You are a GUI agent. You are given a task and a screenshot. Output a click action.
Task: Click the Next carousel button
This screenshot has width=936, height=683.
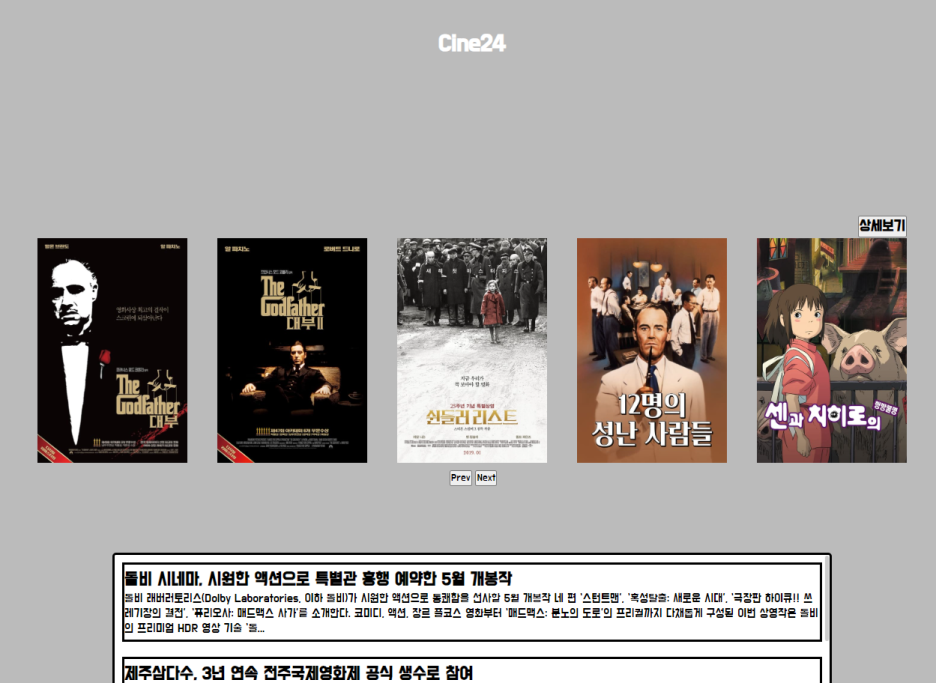pyautogui.click(x=486, y=478)
